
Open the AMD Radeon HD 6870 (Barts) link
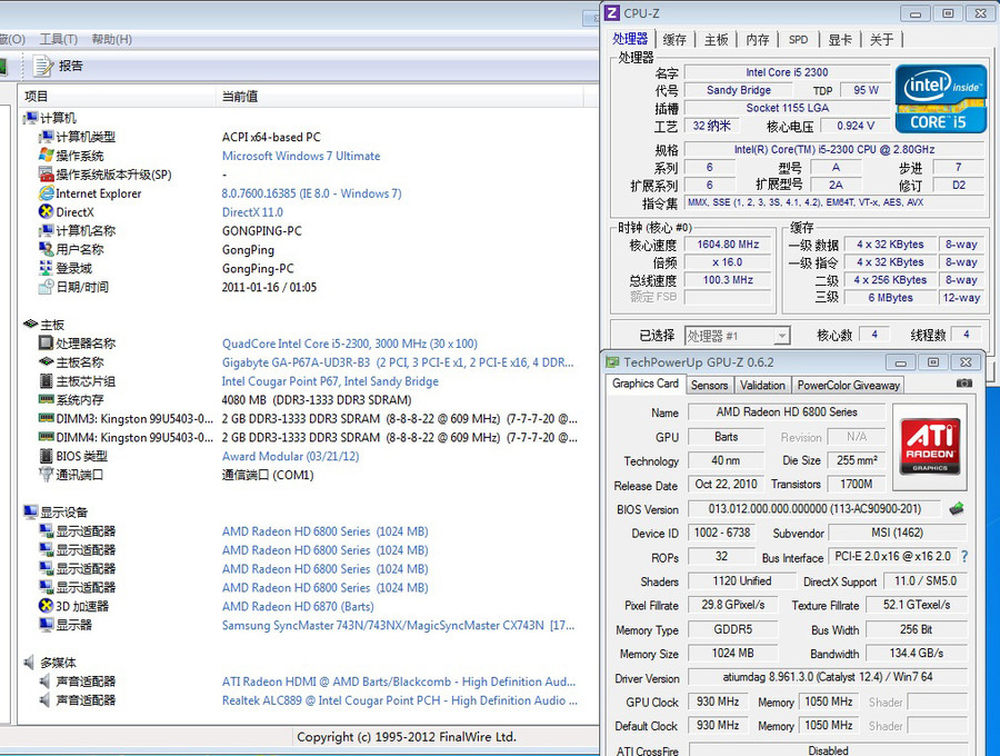[298, 606]
